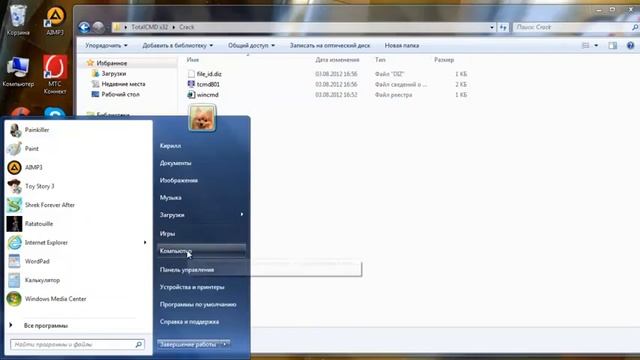
Task: Open Устройства и принтеры from the Start menu
Action: [192, 287]
